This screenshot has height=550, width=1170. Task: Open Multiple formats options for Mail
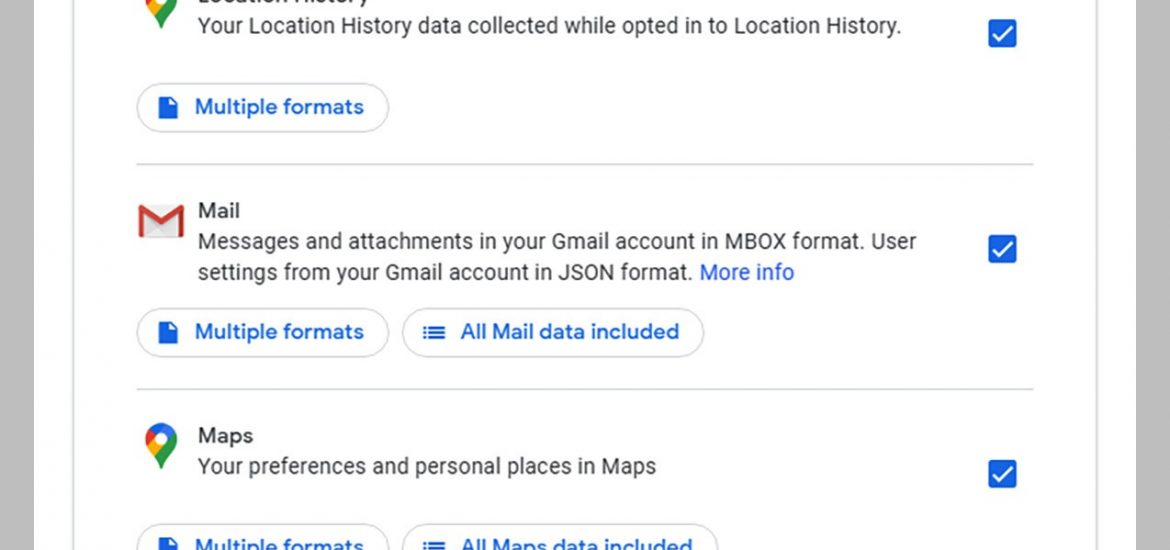tap(263, 332)
